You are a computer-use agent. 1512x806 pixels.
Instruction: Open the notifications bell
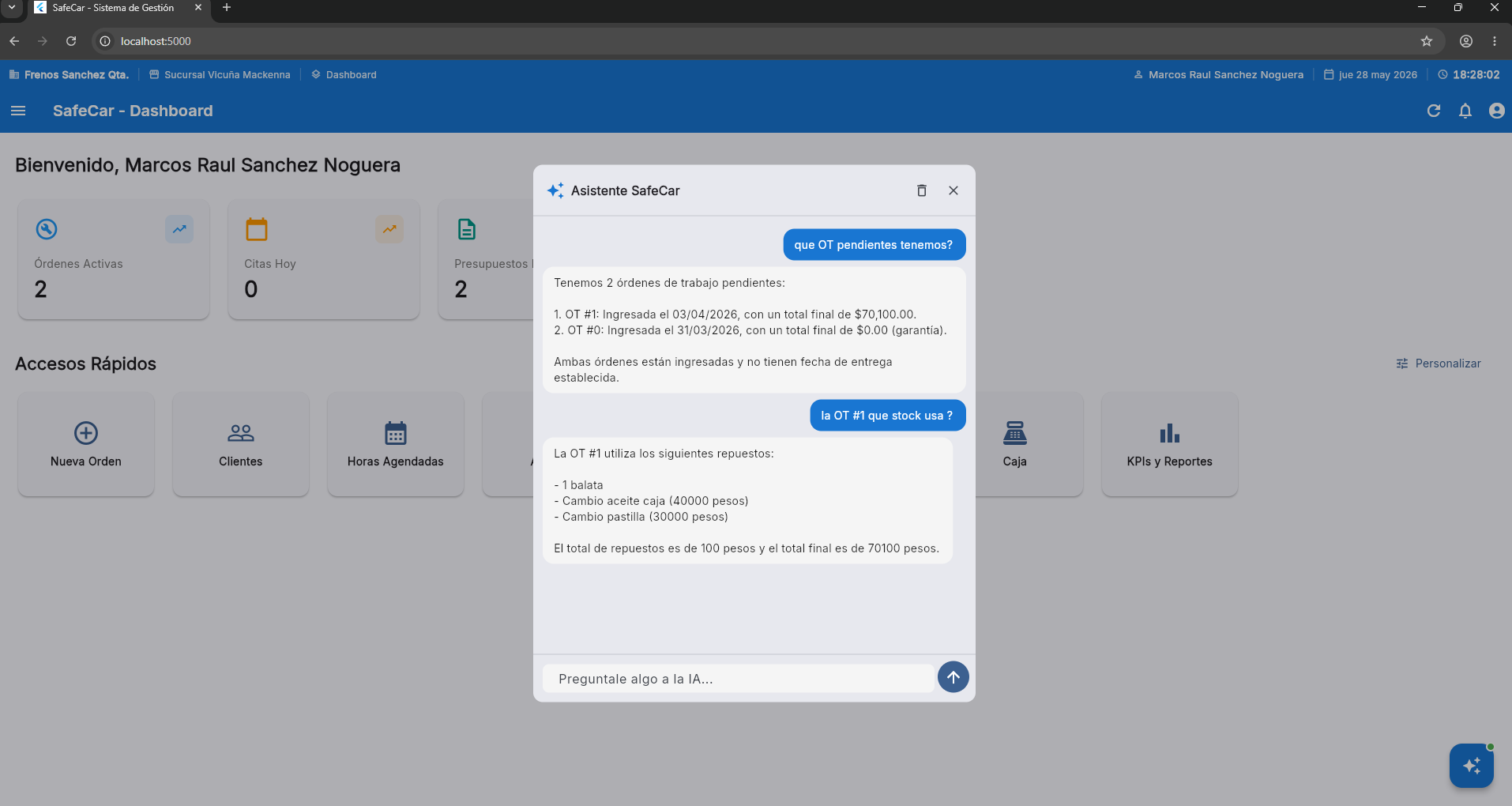(1465, 111)
